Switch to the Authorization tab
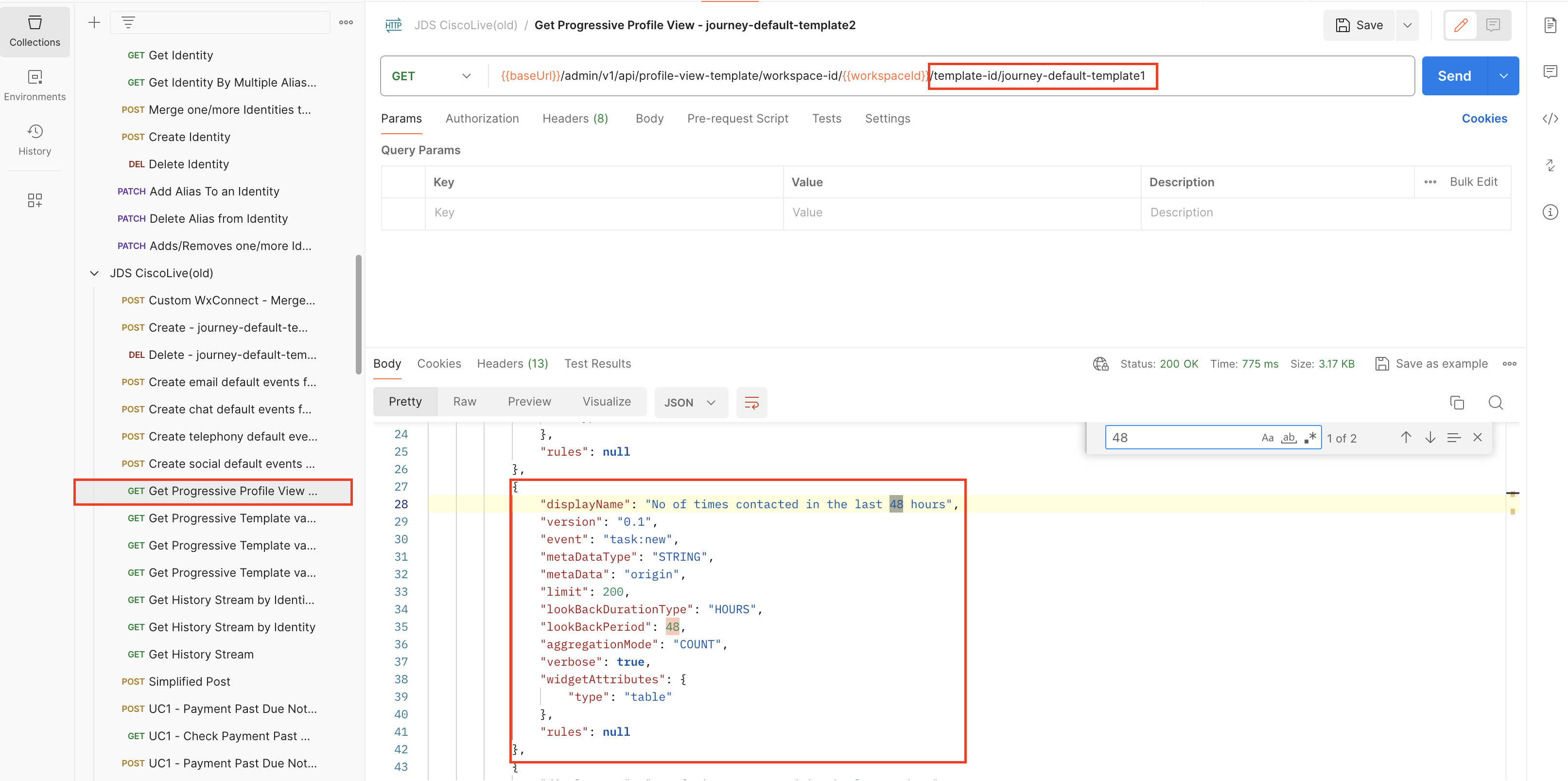The image size is (1568, 781). coord(482,119)
